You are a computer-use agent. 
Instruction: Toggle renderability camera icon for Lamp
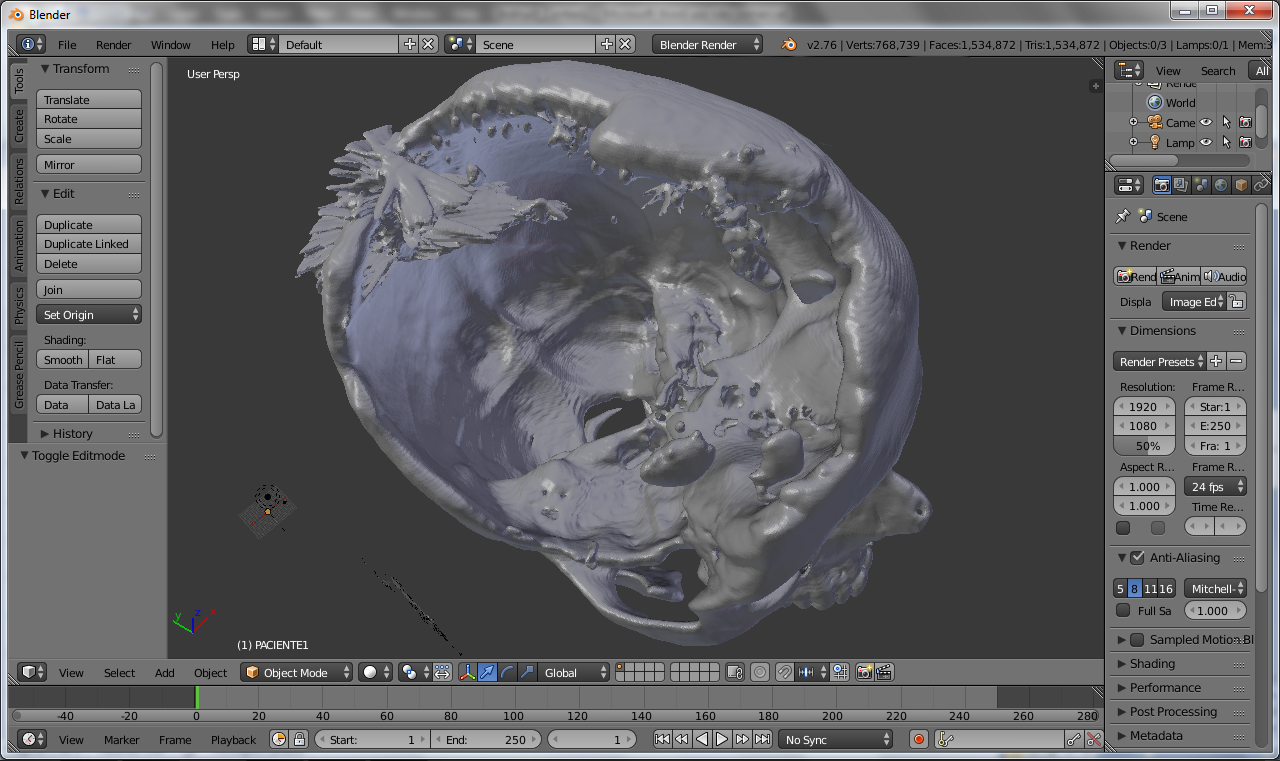(x=1245, y=142)
